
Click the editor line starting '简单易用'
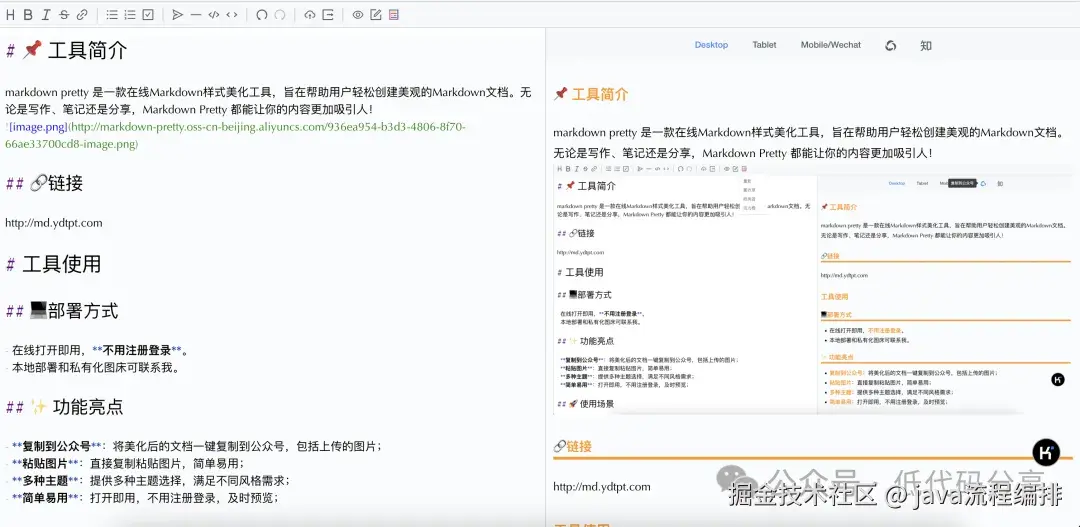142,497
